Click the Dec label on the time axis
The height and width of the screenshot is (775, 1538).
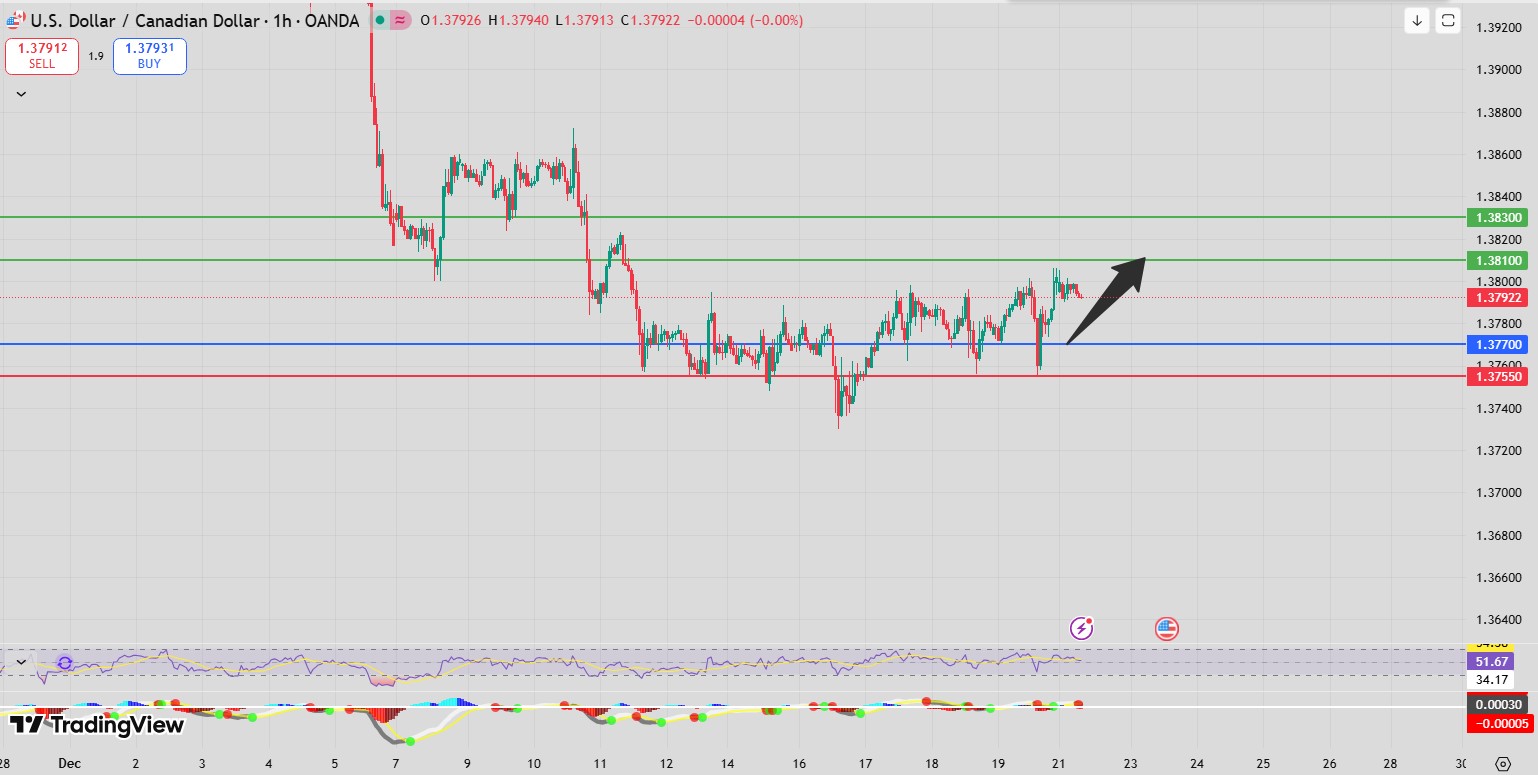coord(69,762)
